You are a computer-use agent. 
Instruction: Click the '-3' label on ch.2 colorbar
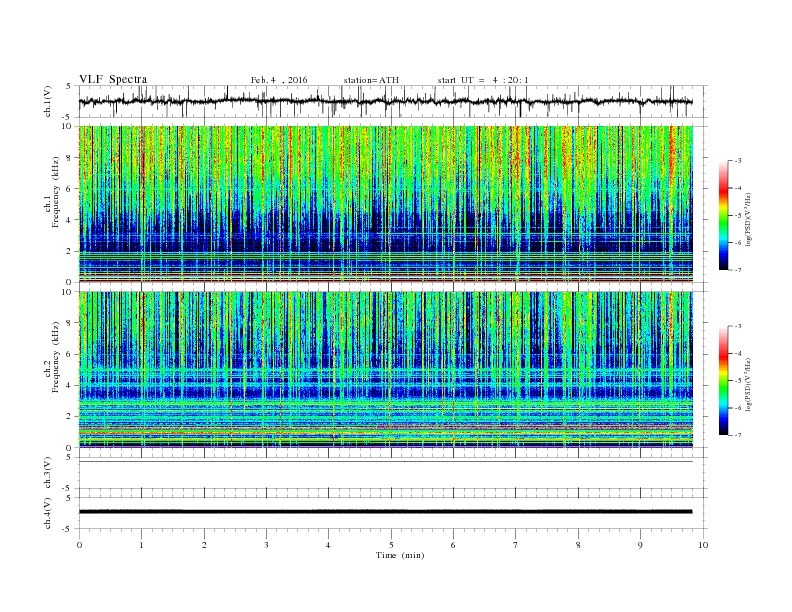[x=737, y=326]
